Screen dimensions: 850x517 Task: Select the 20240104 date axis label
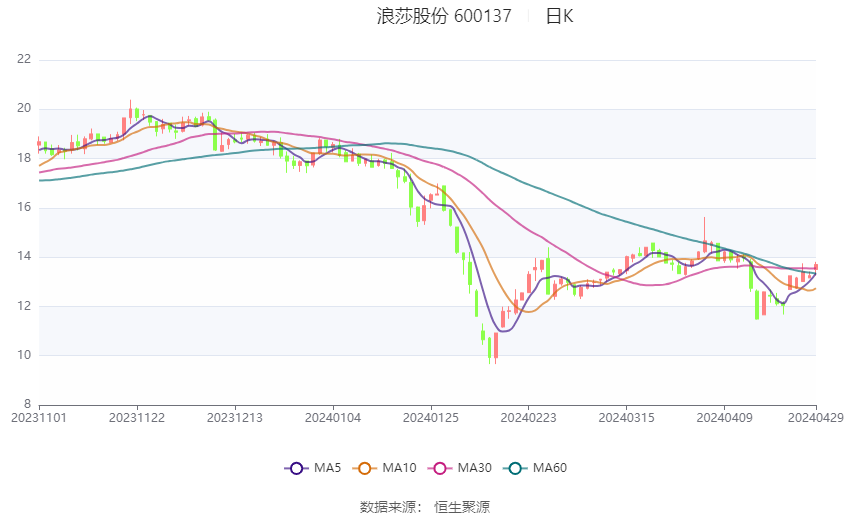(333, 418)
